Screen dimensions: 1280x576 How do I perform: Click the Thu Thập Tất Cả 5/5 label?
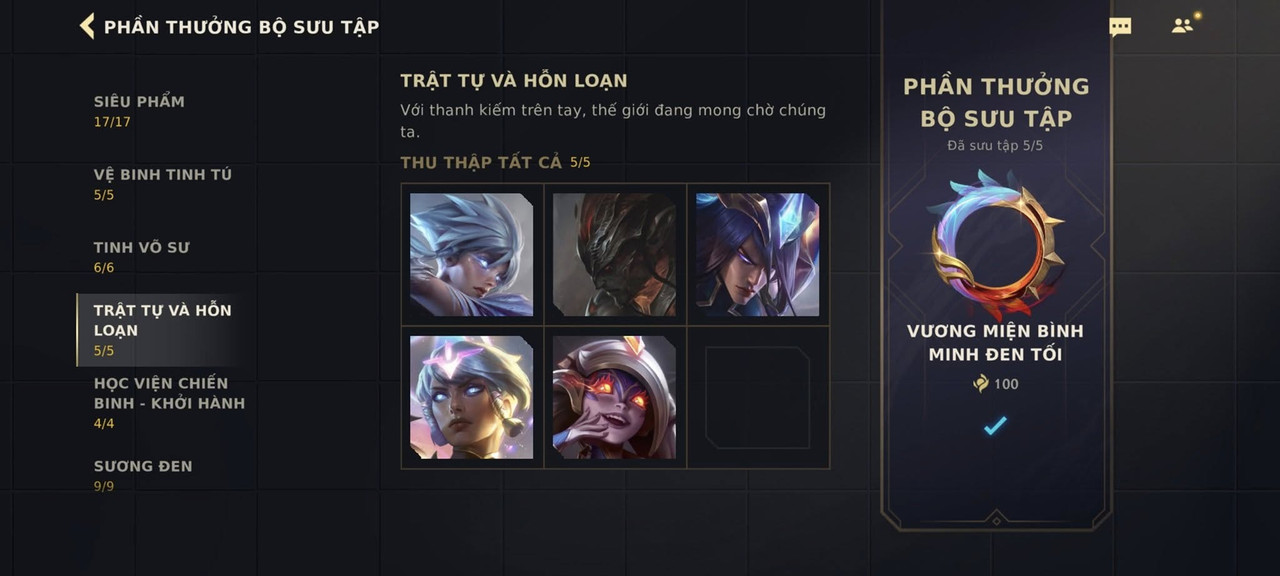[495, 162]
